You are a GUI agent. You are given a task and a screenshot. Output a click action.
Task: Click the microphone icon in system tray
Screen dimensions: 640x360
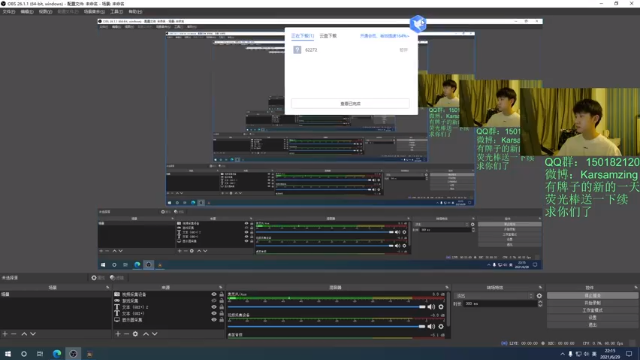click(570, 354)
